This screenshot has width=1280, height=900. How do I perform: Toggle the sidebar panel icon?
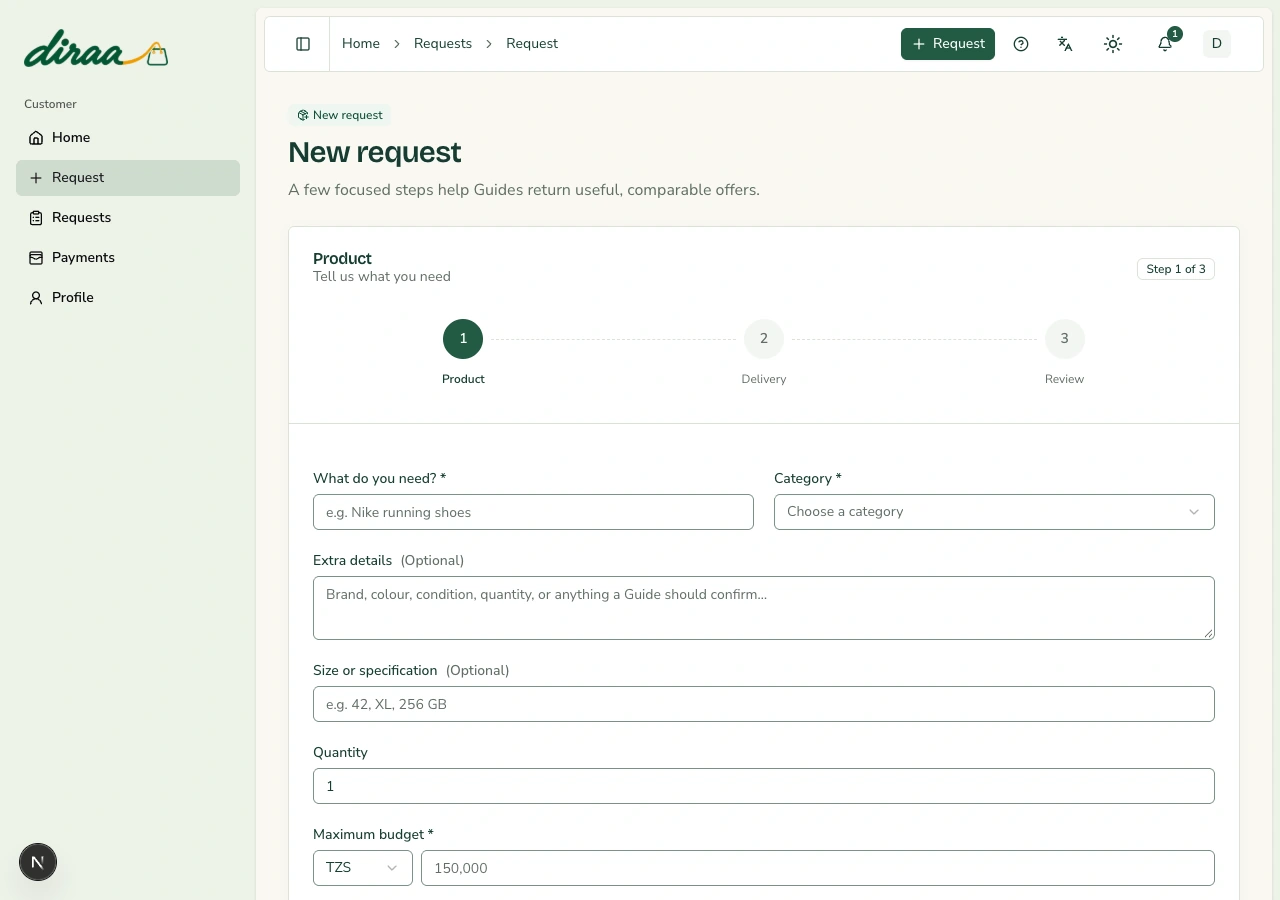tap(303, 44)
